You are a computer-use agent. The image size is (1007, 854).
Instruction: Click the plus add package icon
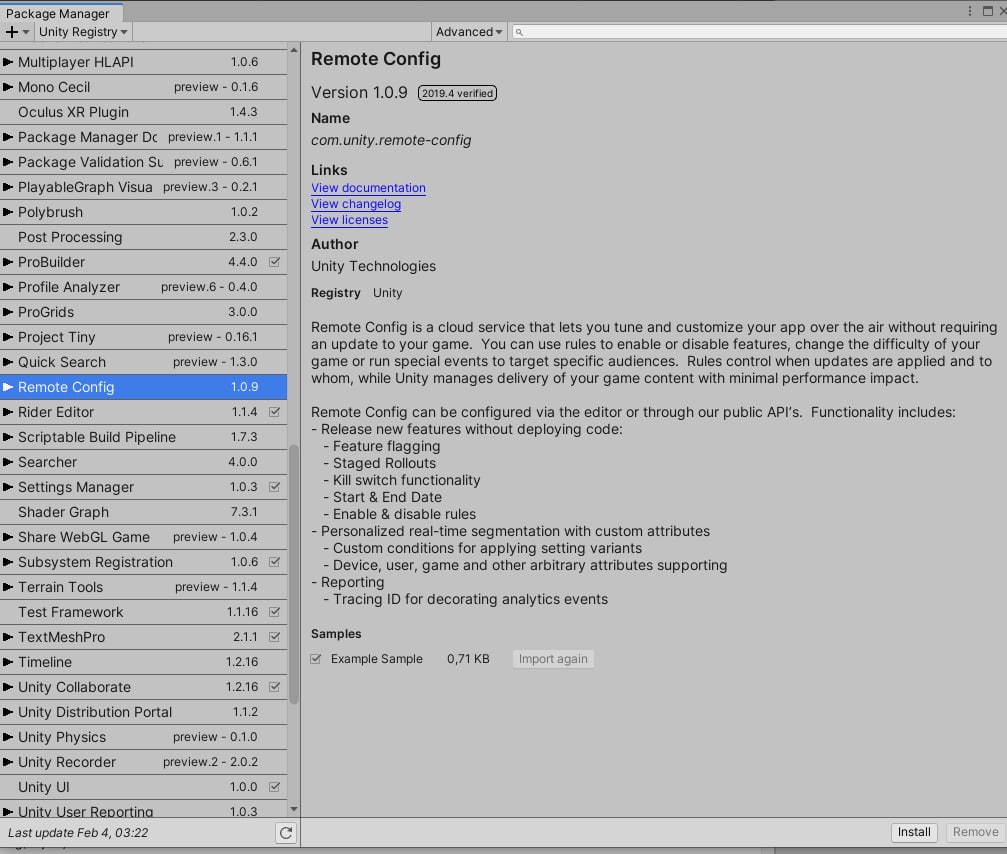point(12,31)
